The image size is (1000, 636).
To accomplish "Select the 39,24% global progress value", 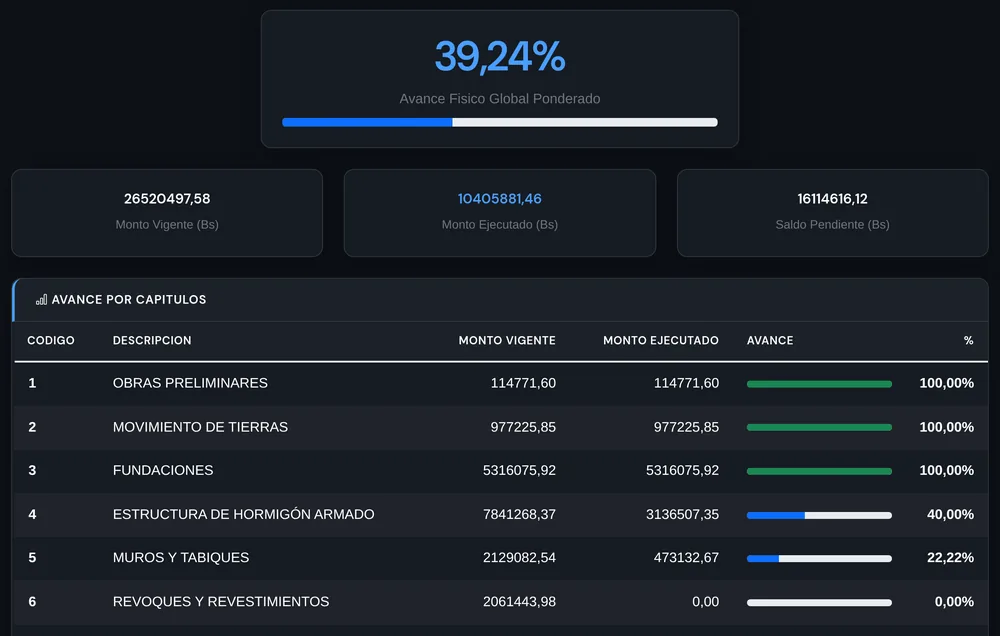I will (x=499, y=56).
